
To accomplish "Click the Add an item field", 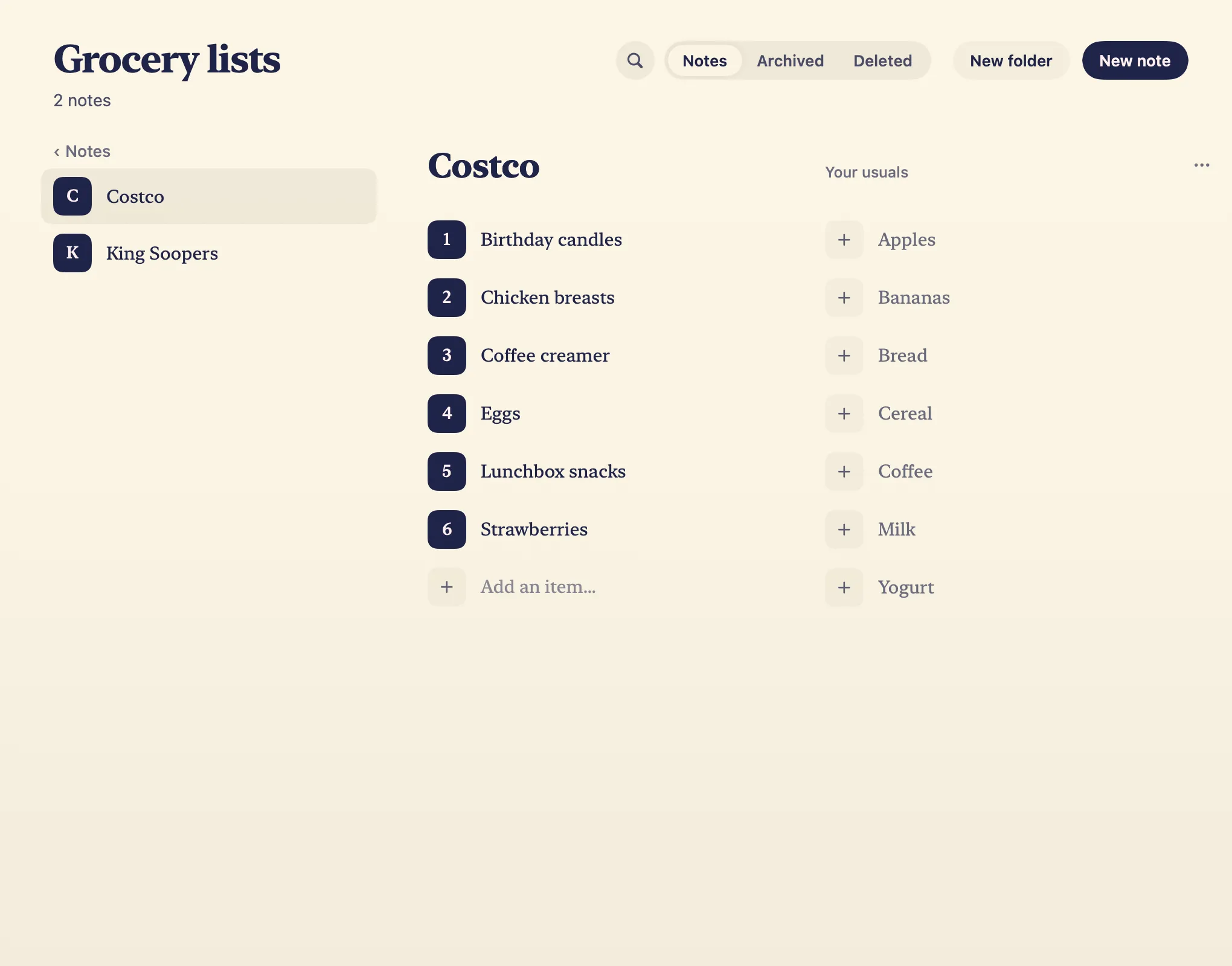I will click(538, 587).
